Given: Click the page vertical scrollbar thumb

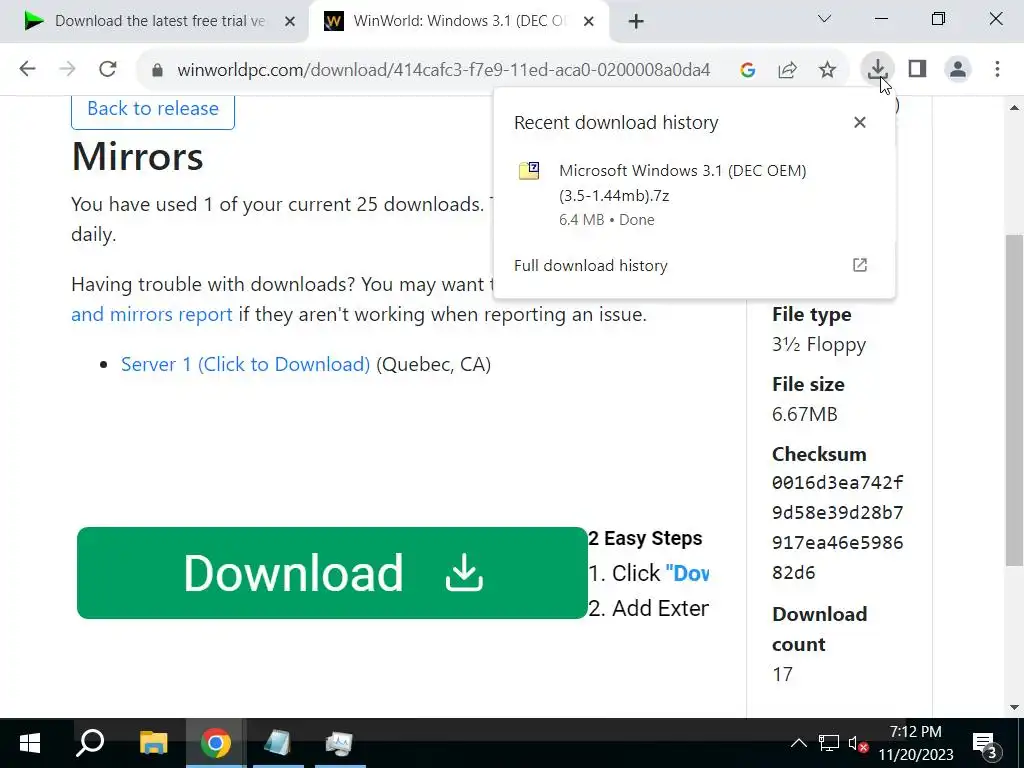Looking at the screenshot, I should pyautogui.click(x=1014, y=400).
